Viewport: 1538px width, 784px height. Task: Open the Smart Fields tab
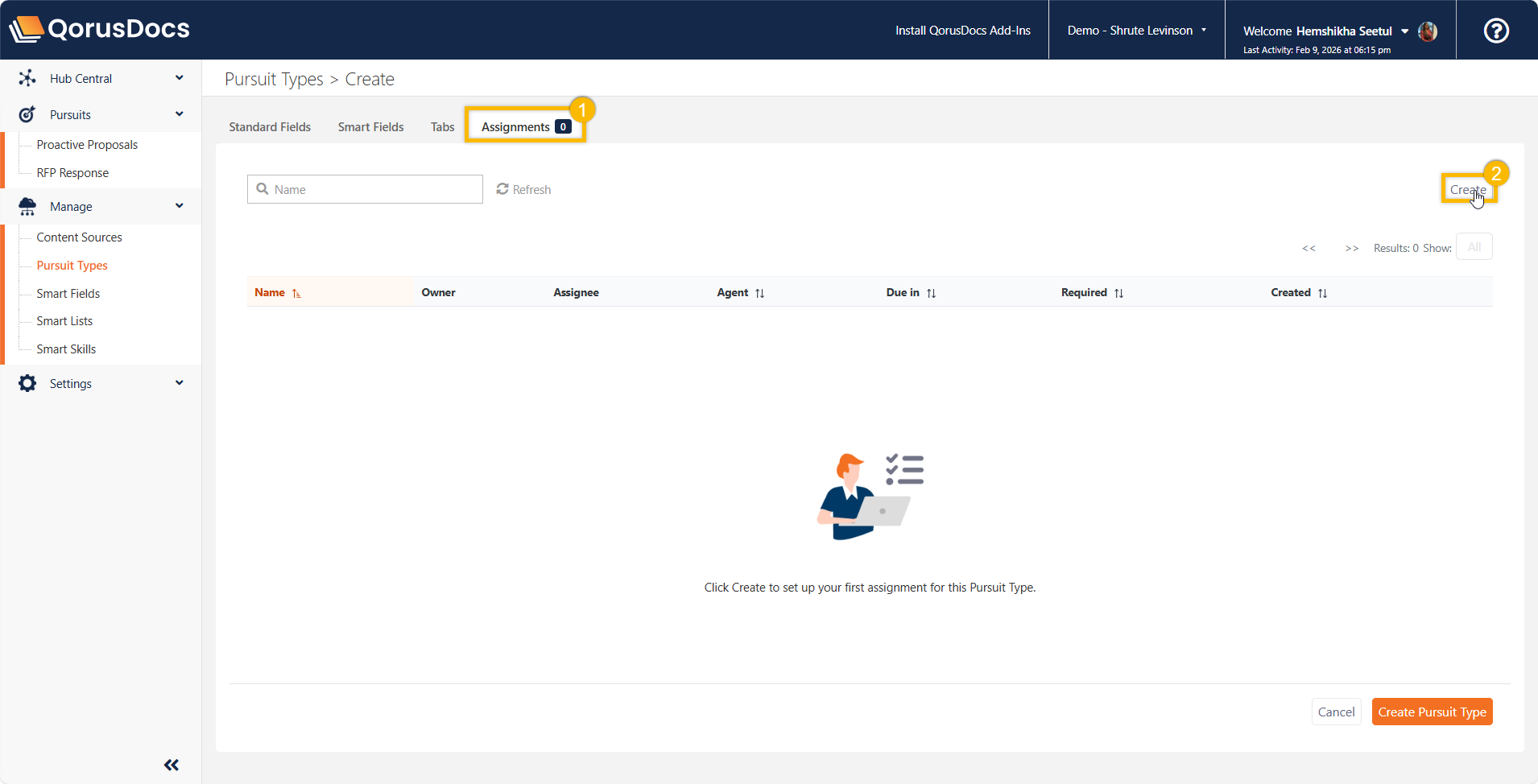click(x=370, y=127)
